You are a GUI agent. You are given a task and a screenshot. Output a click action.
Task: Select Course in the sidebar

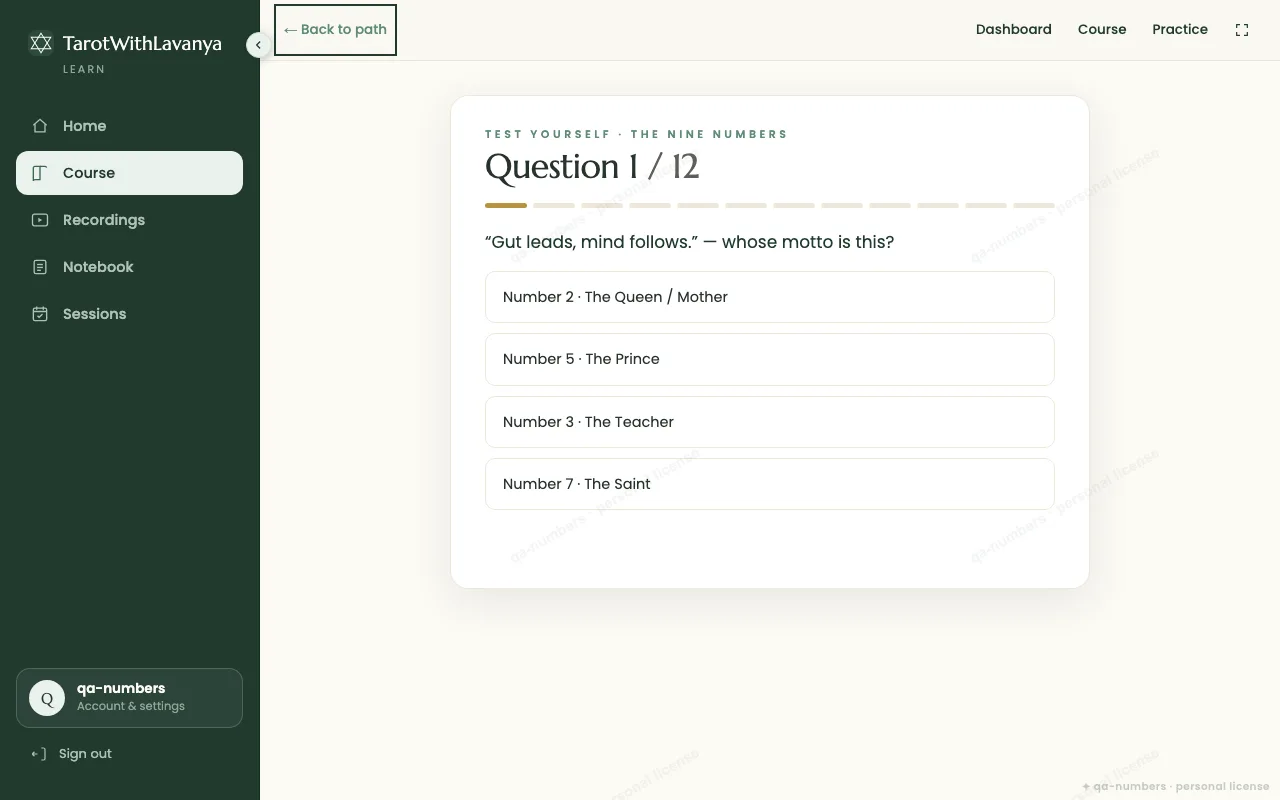pos(129,173)
